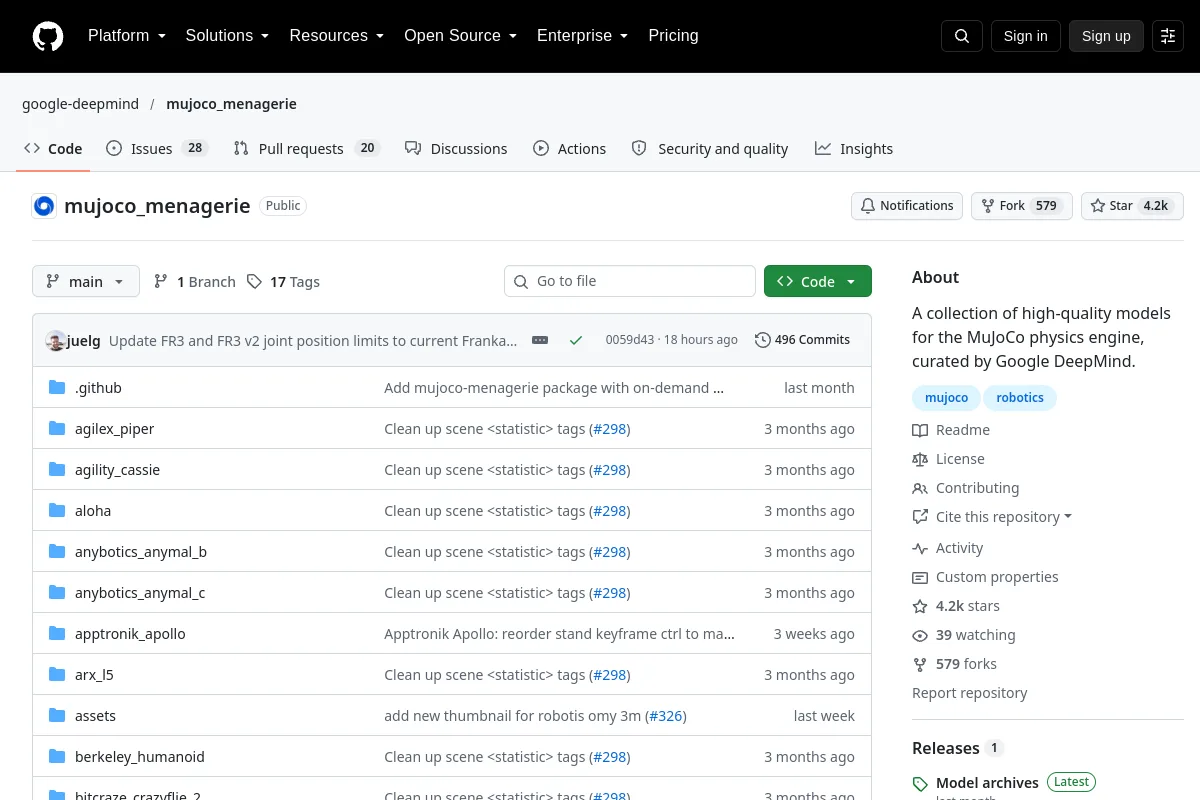The height and width of the screenshot is (800, 1200).
Task: Click the Sign in button
Action: tap(1026, 36)
